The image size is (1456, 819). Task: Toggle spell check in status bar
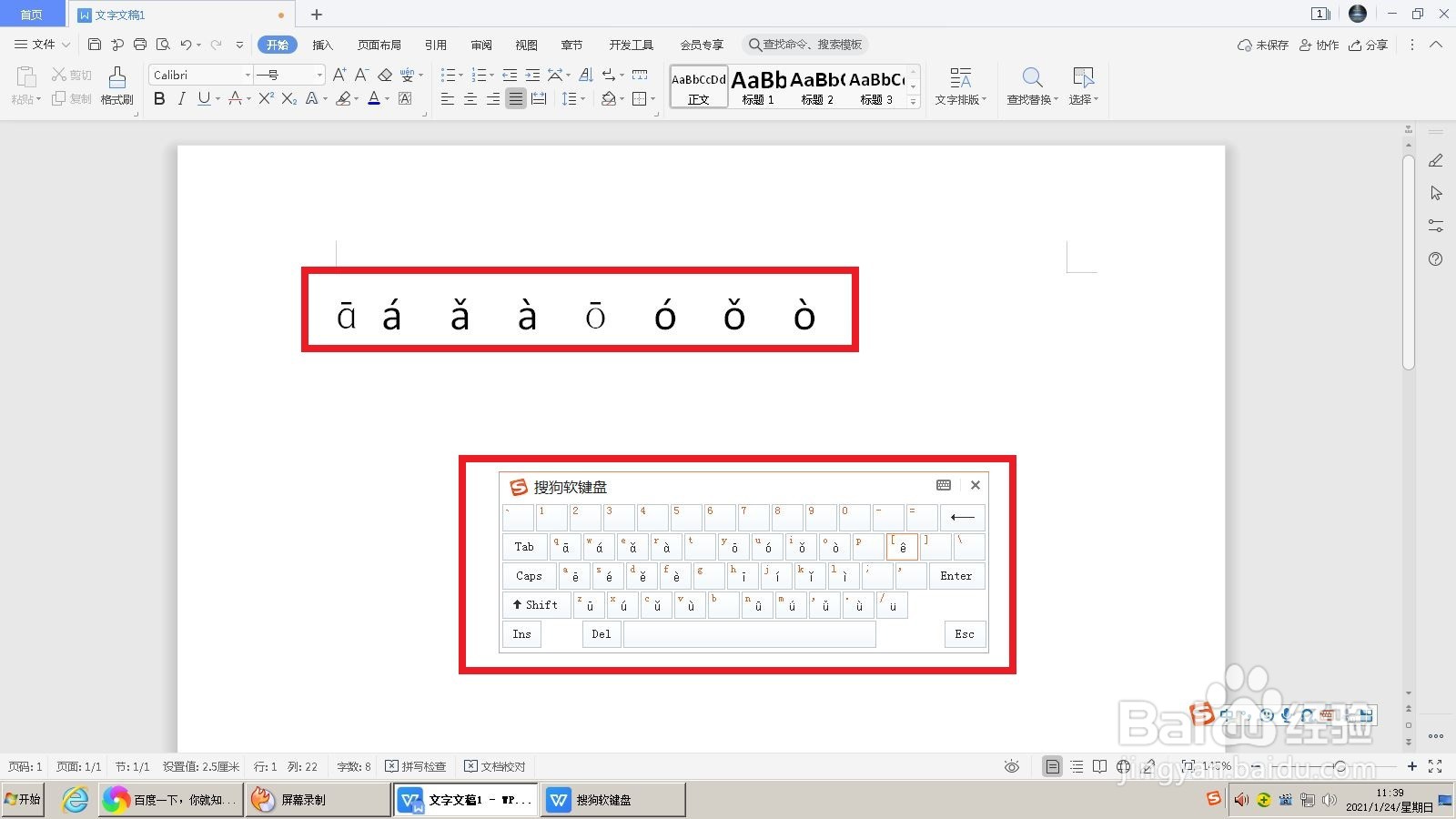pyautogui.click(x=416, y=766)
